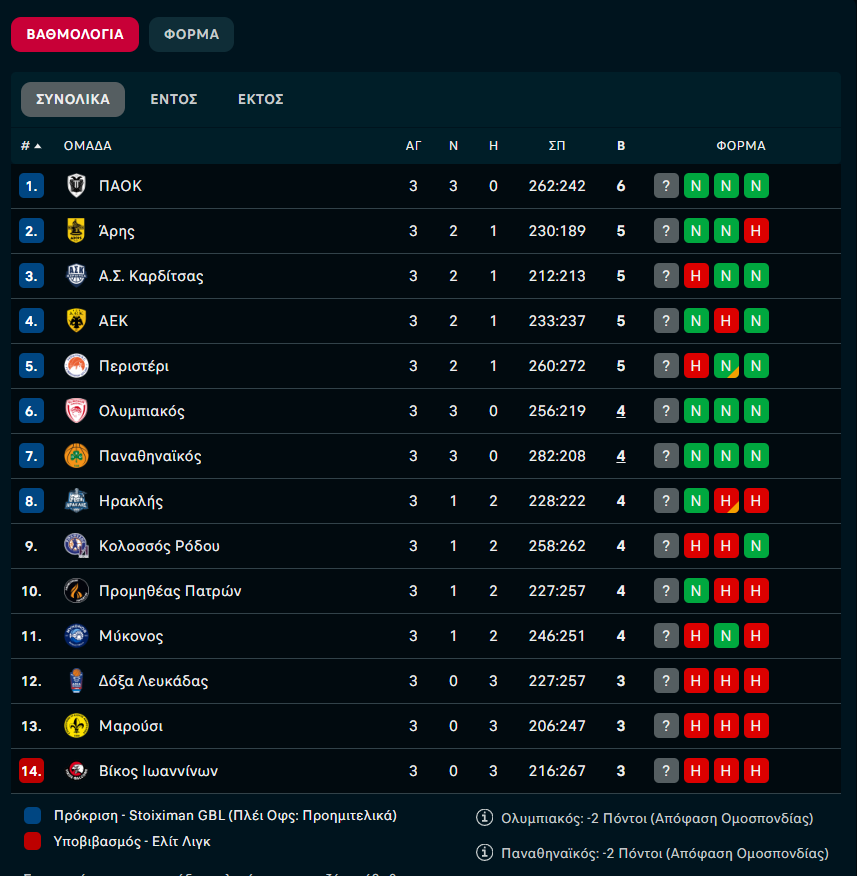Open the Βίκος Ιωαννίνων logo
The width and height of the screenshot is (857, 876).
76,771
